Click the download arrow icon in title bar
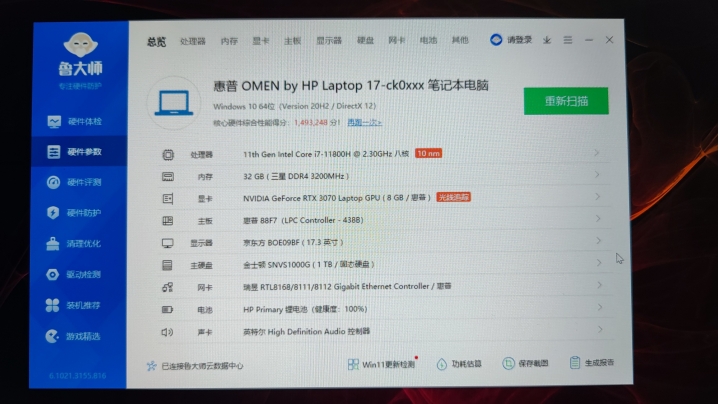 pyautogui.click(x=546, y=40)
